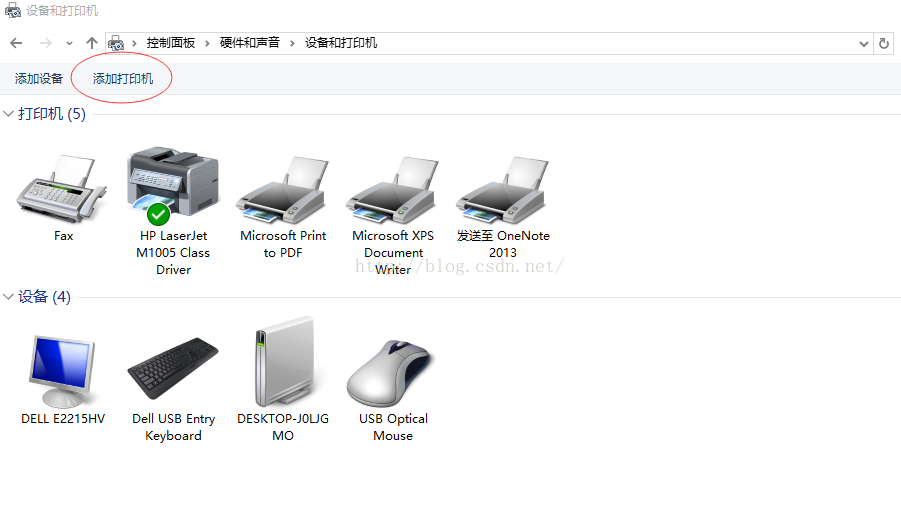Refresh the Devices and Printers view
The width and height of the screenshot is (901, 510).
pos(884,44)
